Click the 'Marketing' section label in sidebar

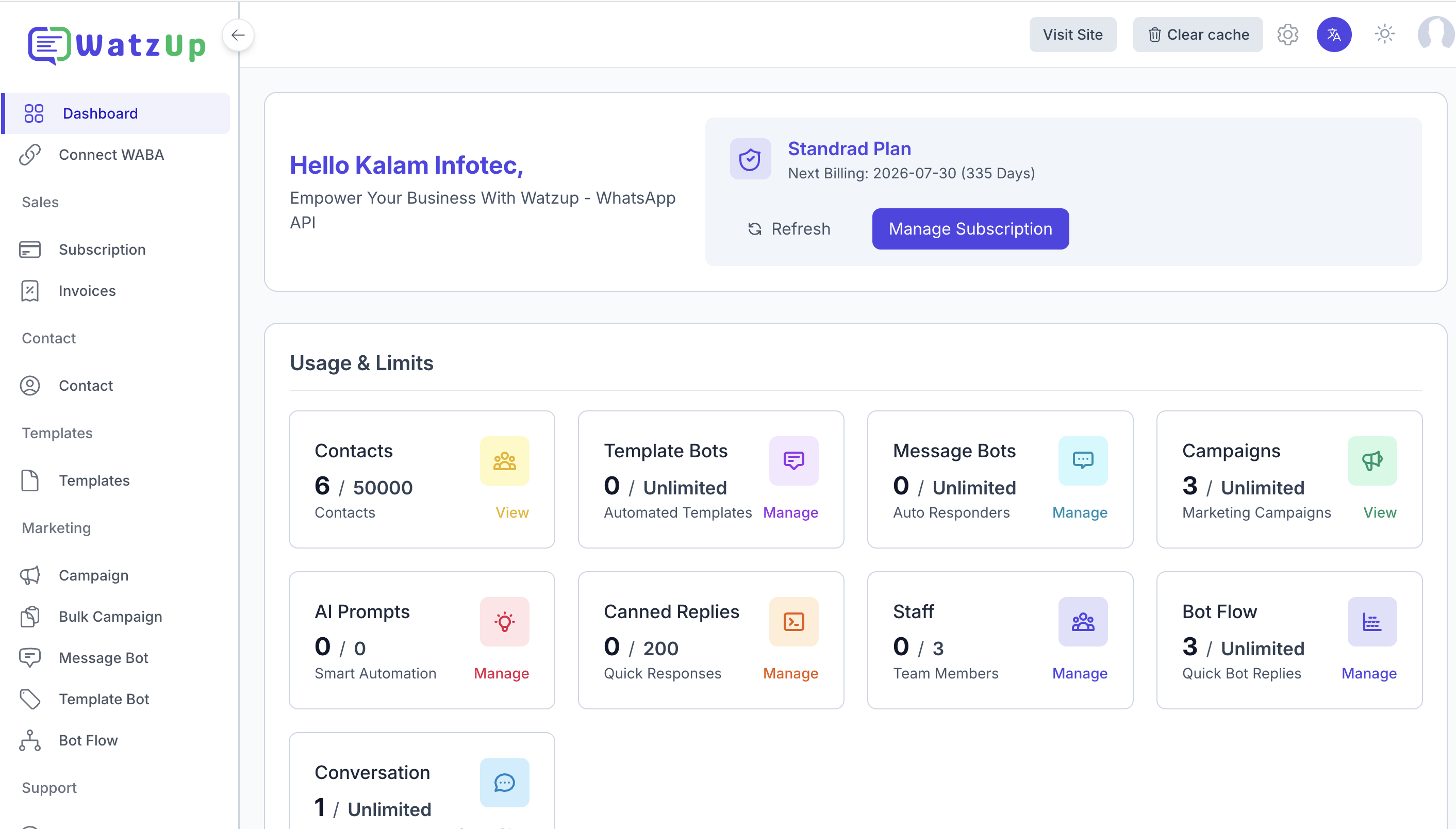click(x=56, y=528)
